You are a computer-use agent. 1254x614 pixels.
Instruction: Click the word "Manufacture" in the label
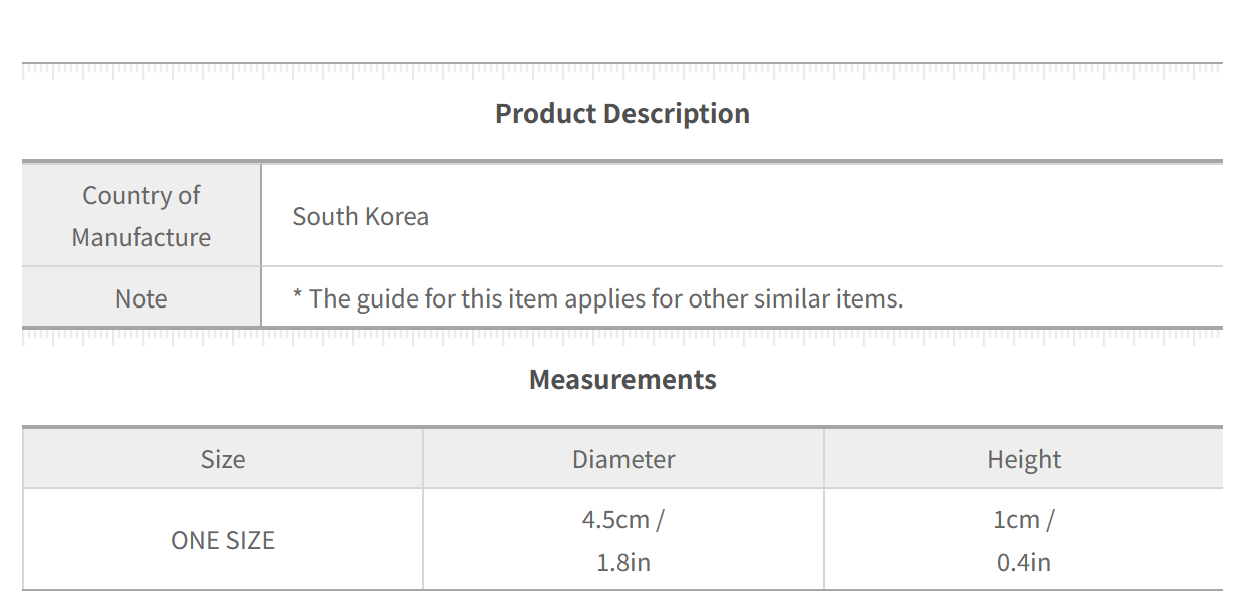point(141,238)
